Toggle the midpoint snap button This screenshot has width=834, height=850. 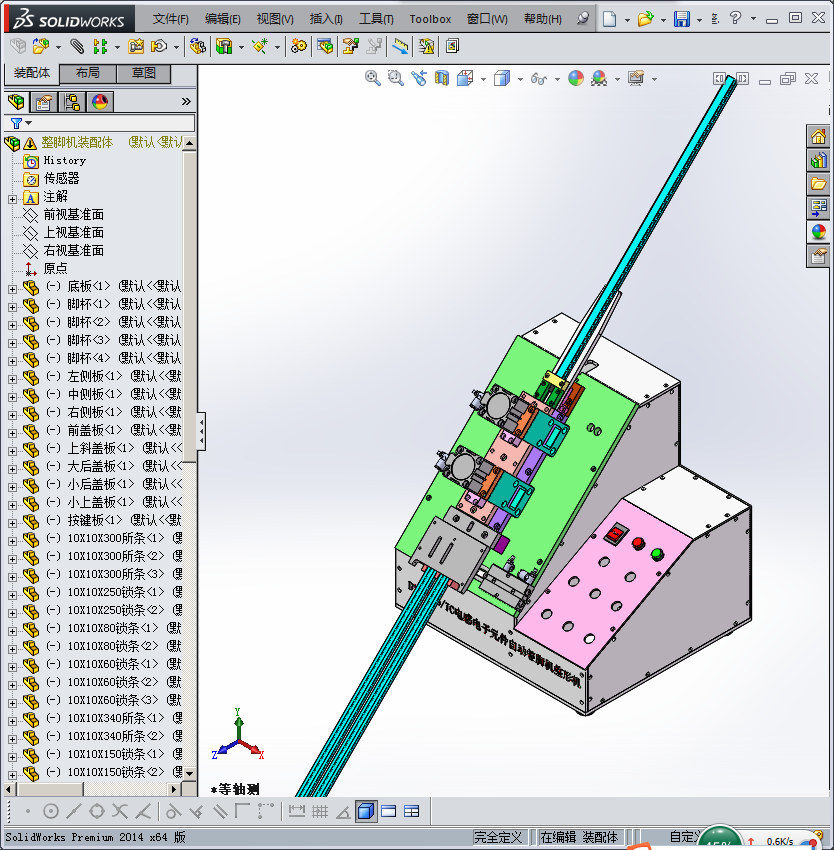click(x=73, y=812)
